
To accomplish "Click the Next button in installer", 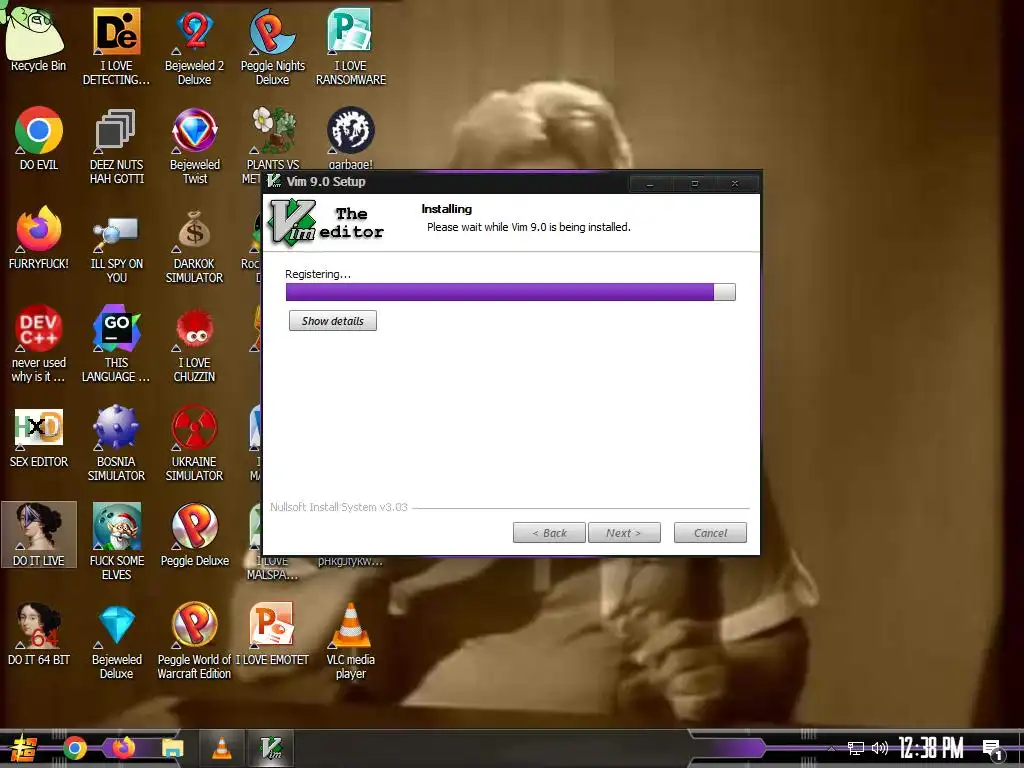I will [x=624, y=533].
